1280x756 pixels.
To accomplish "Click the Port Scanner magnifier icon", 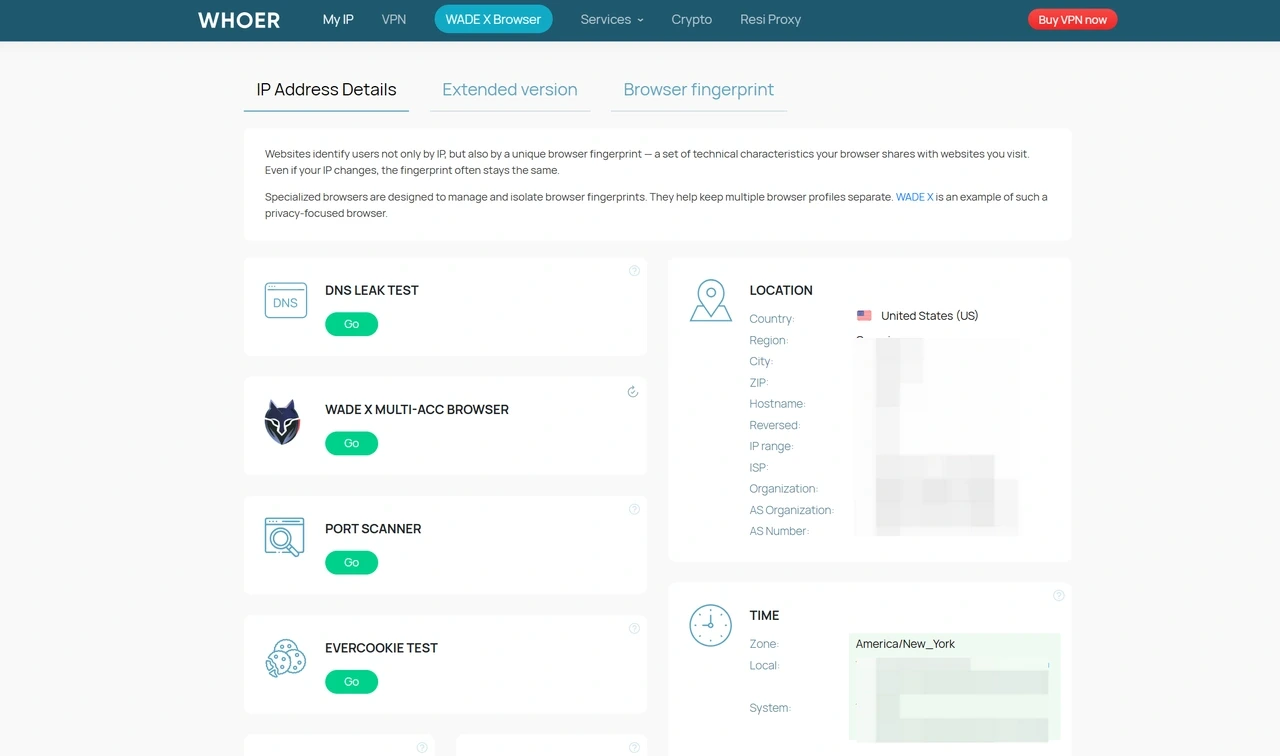I will tap(285, 537).
